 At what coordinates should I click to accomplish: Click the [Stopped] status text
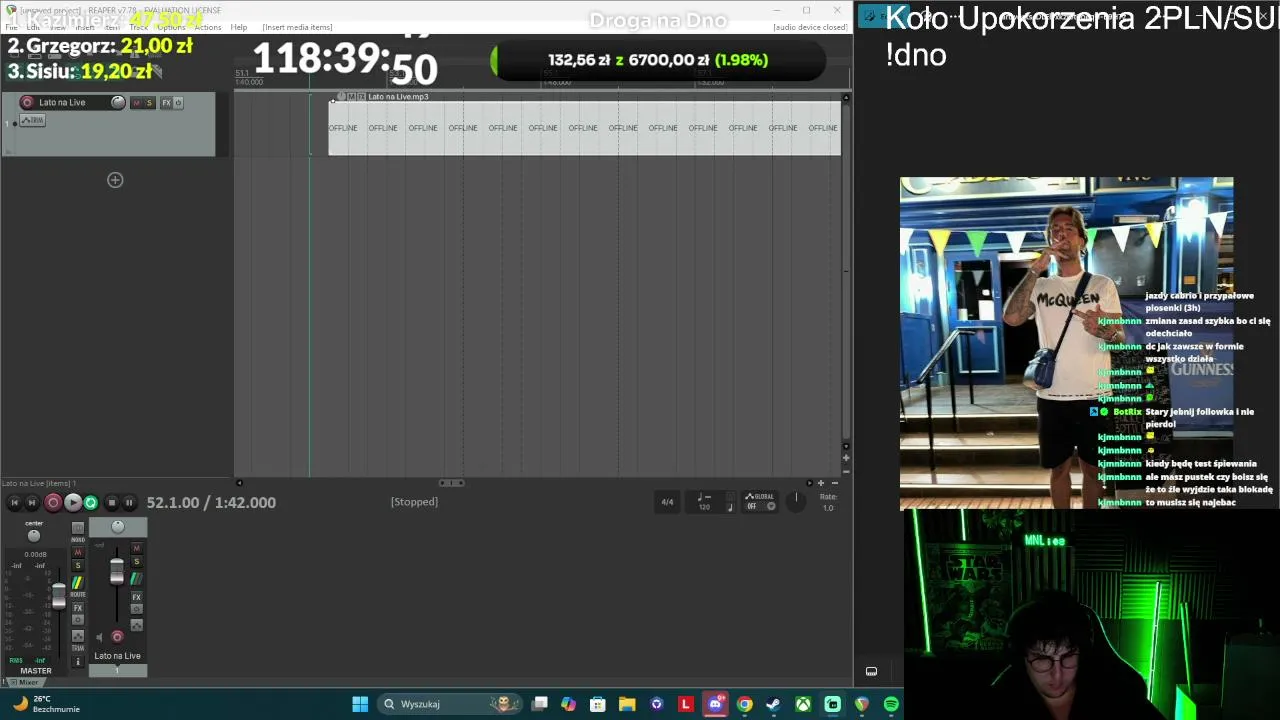coord(414,502)
